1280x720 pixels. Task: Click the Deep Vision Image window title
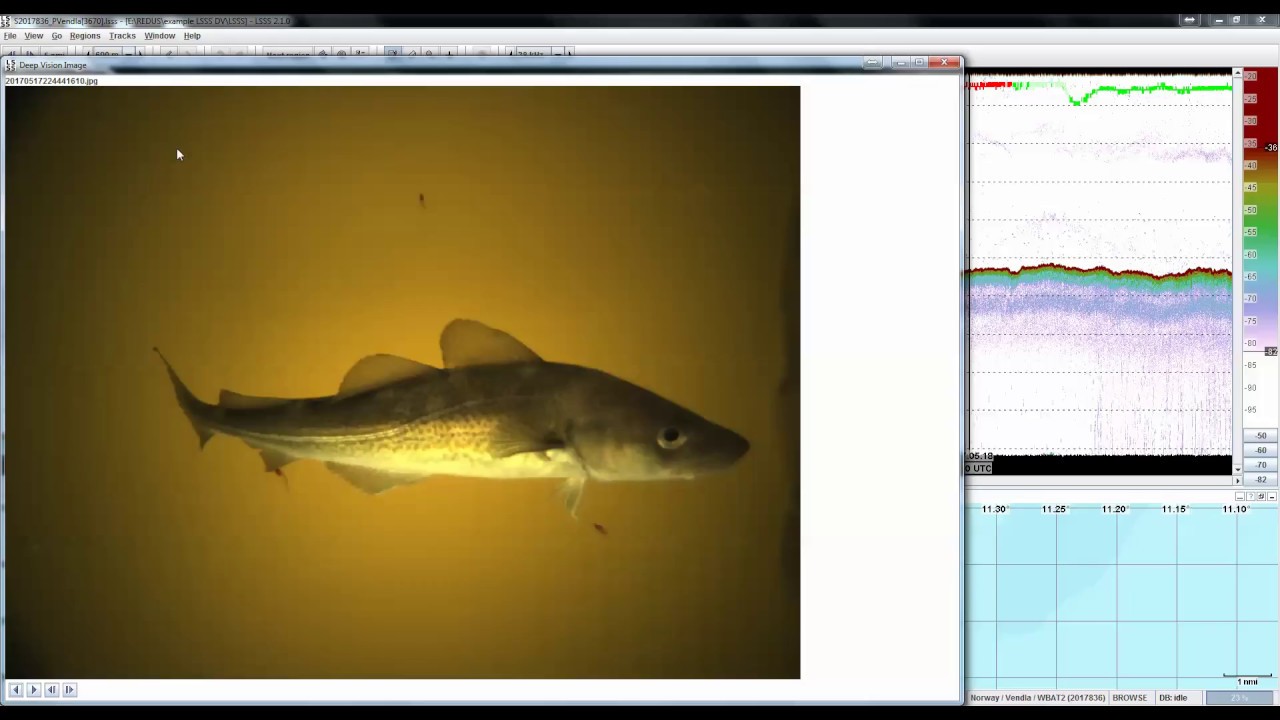pos(53,65)
